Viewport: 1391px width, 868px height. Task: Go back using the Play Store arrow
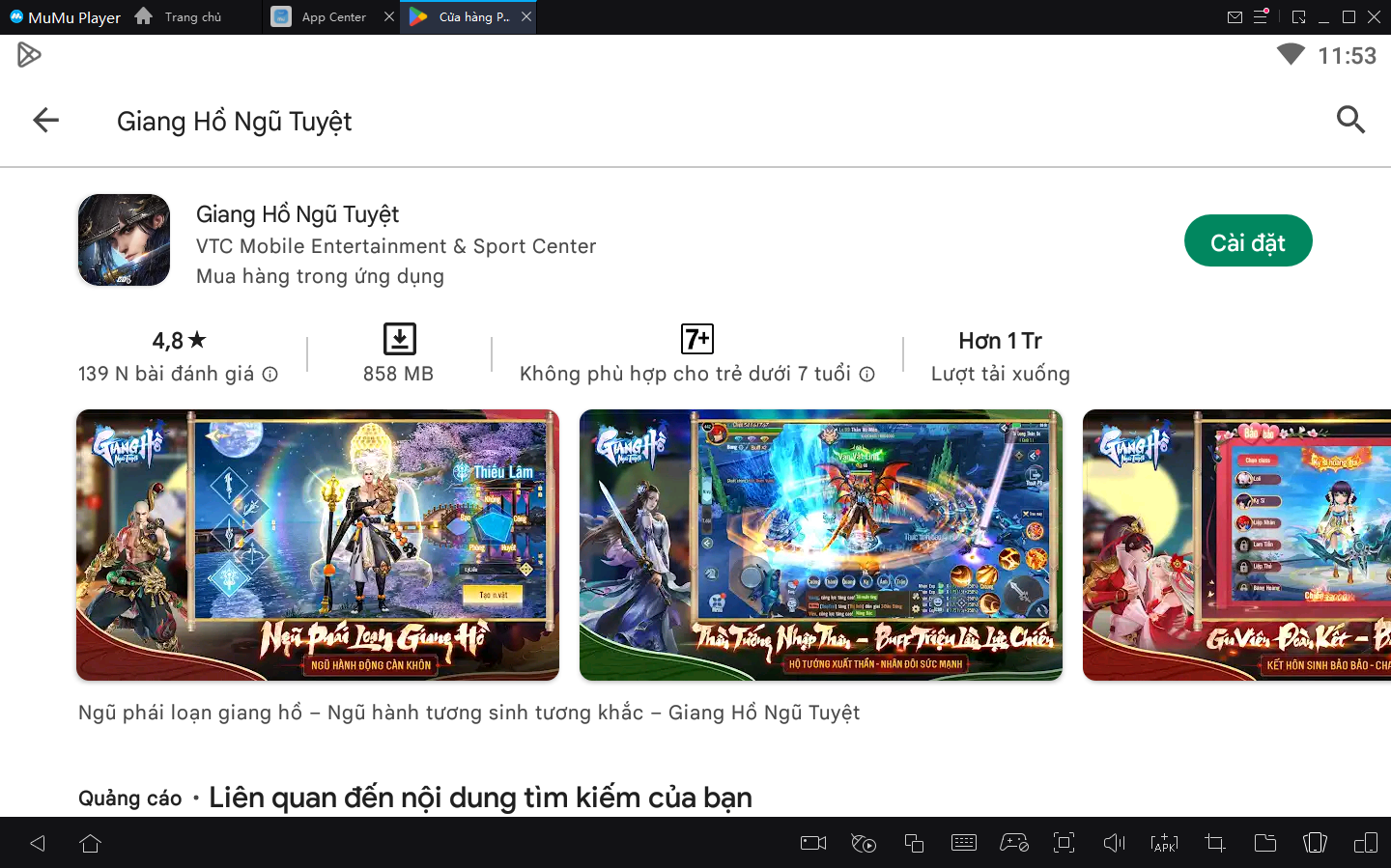click(x=45, y=121)
